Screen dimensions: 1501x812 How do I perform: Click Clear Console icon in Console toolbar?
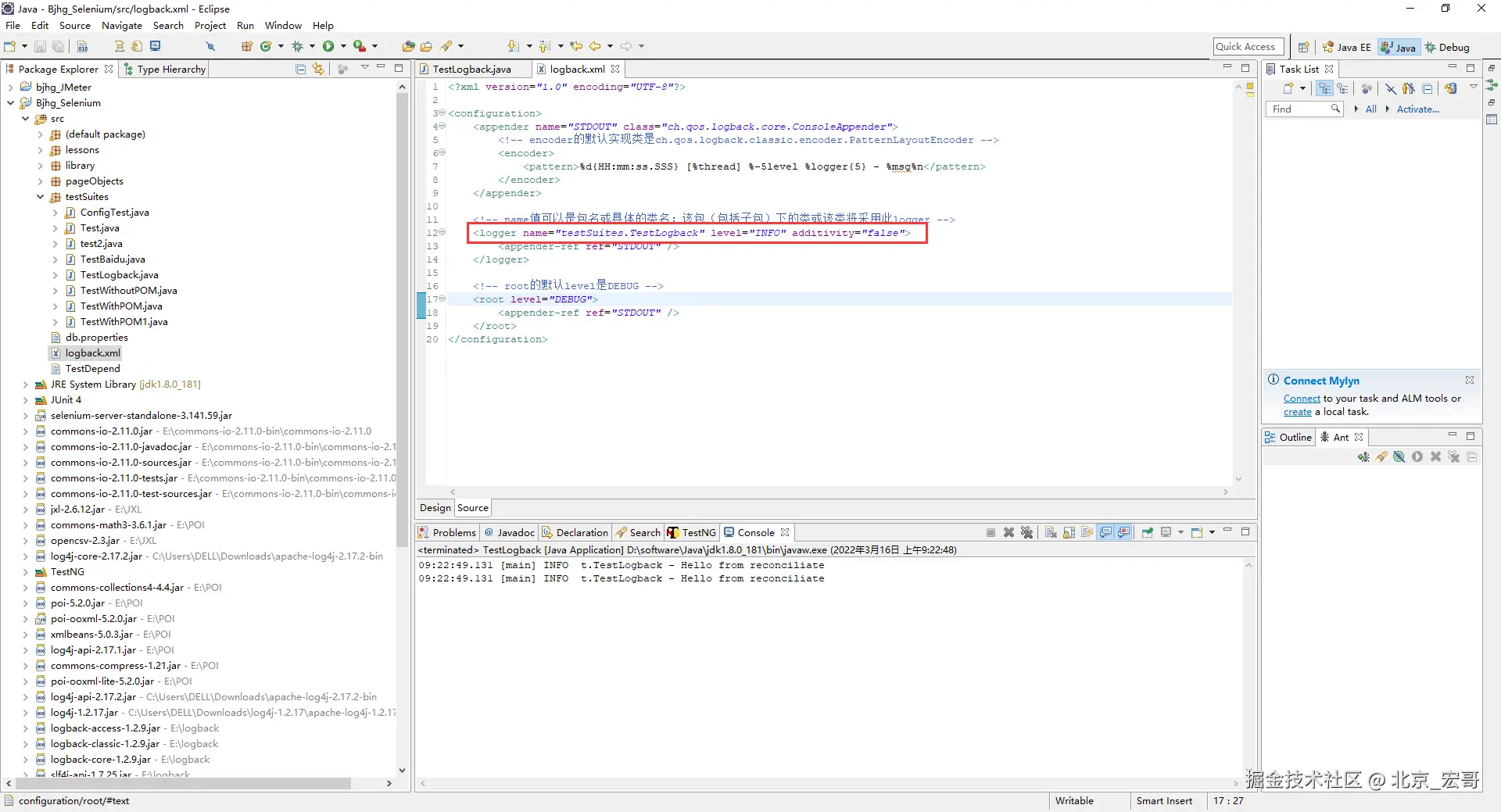(1051, 533)
